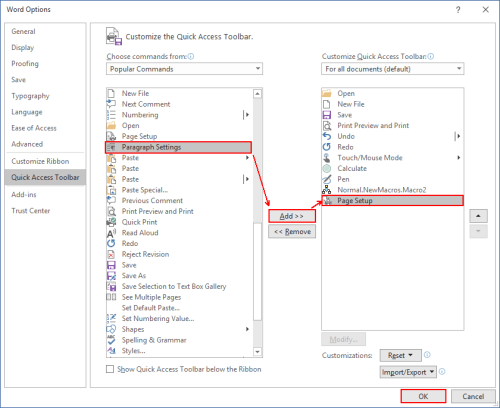Open the Choose commands from dropdown

pos(184,69)
